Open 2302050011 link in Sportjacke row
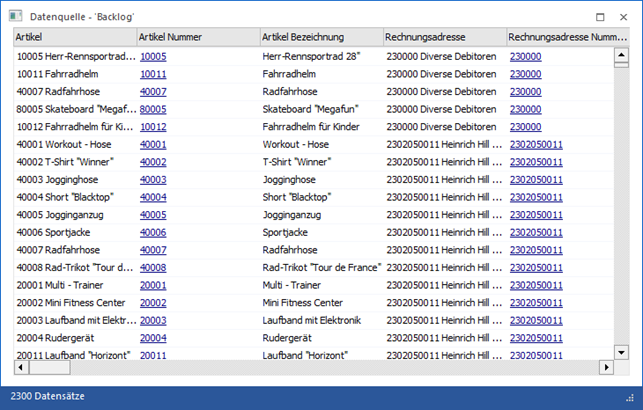643x410 pixels. [x=536, y=232]
